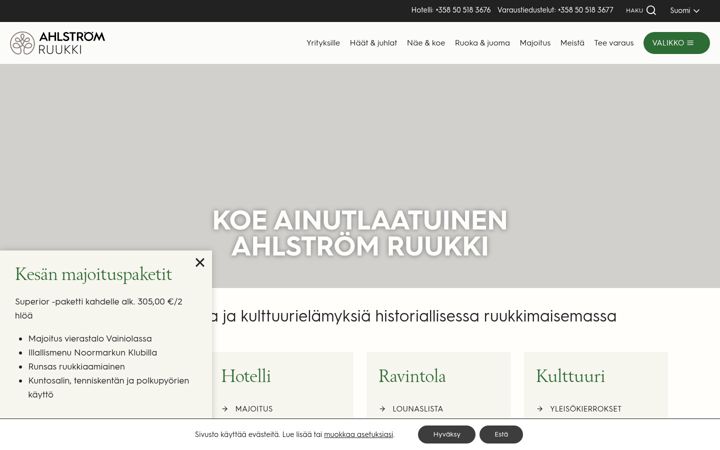Click the Ahlström Ruukki logo
720x450 pixels.
[57, 43]
